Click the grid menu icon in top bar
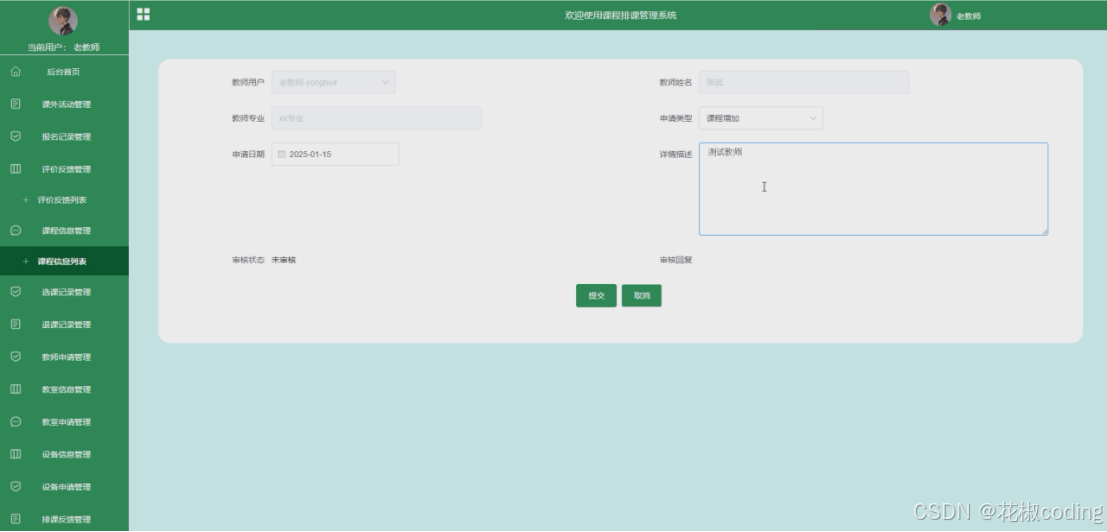1107x532 pixels. 143,15
